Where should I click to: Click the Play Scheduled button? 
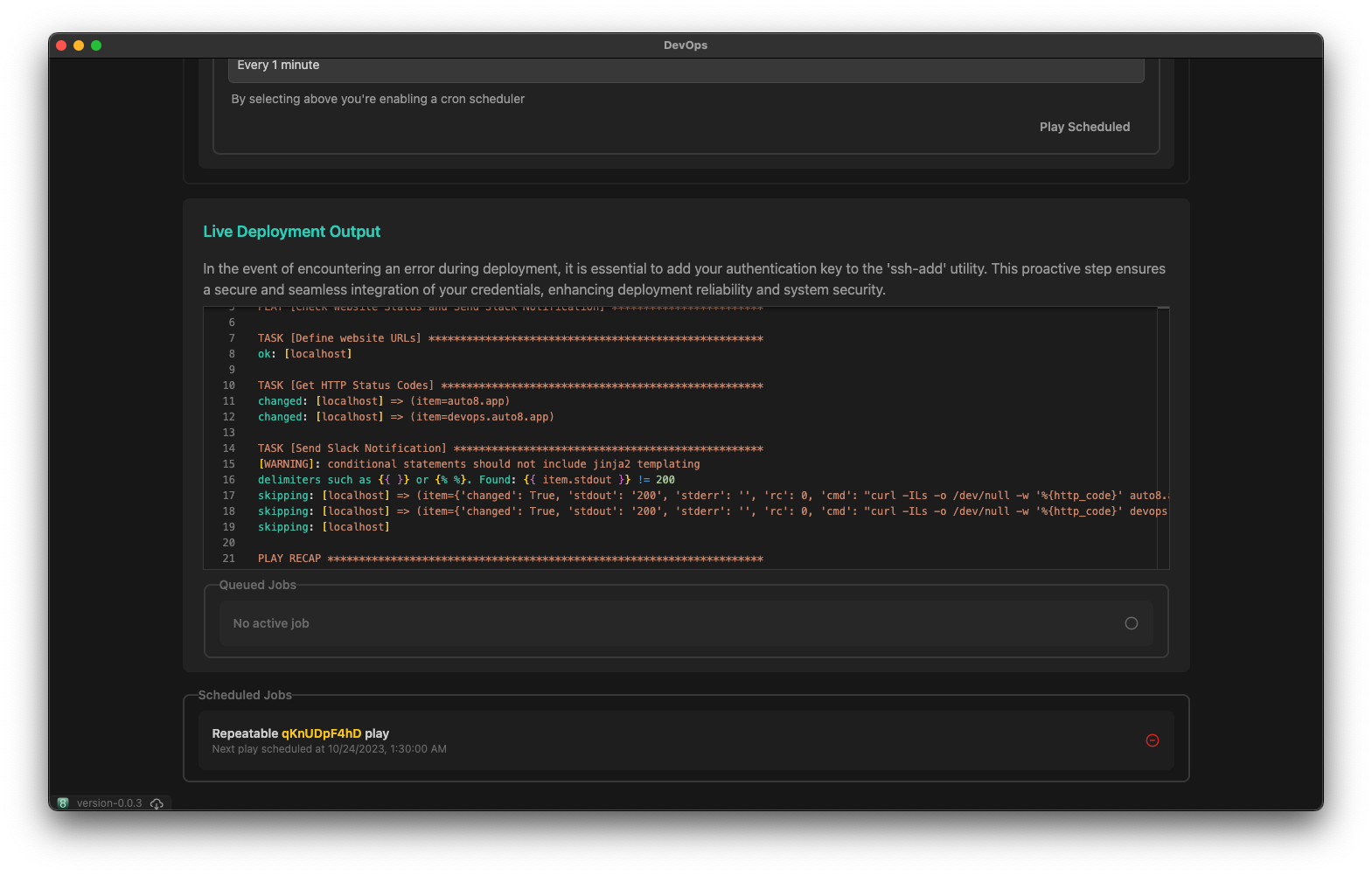1084,127
